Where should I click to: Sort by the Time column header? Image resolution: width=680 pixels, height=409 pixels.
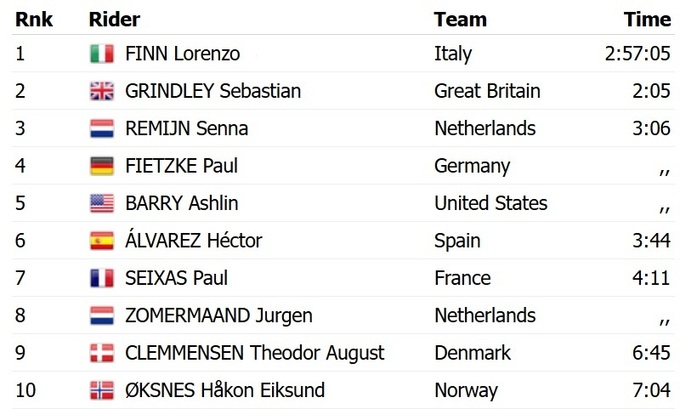coord(647,19)
